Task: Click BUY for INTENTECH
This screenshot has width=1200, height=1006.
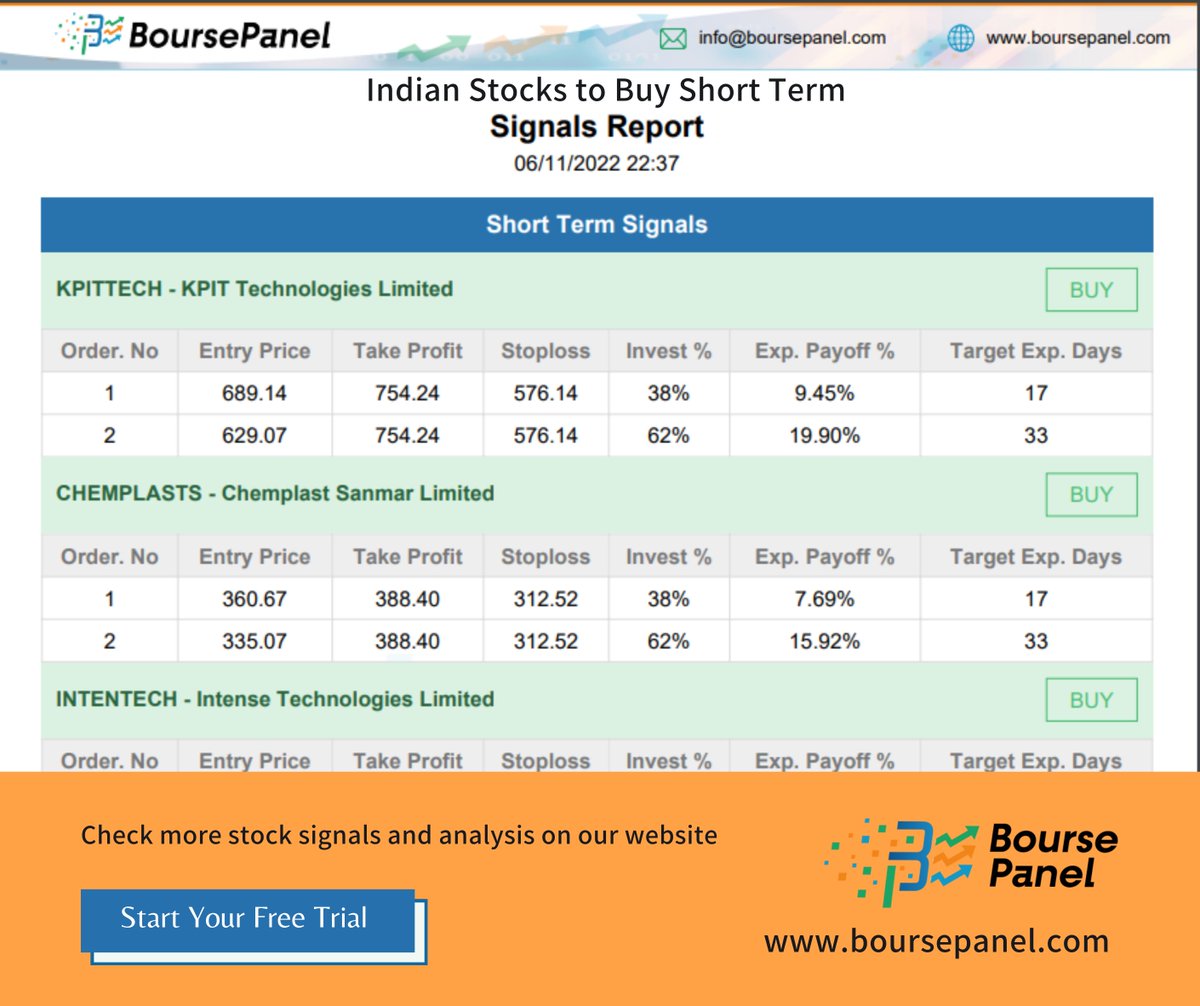Action: (x=1091, y=700)
